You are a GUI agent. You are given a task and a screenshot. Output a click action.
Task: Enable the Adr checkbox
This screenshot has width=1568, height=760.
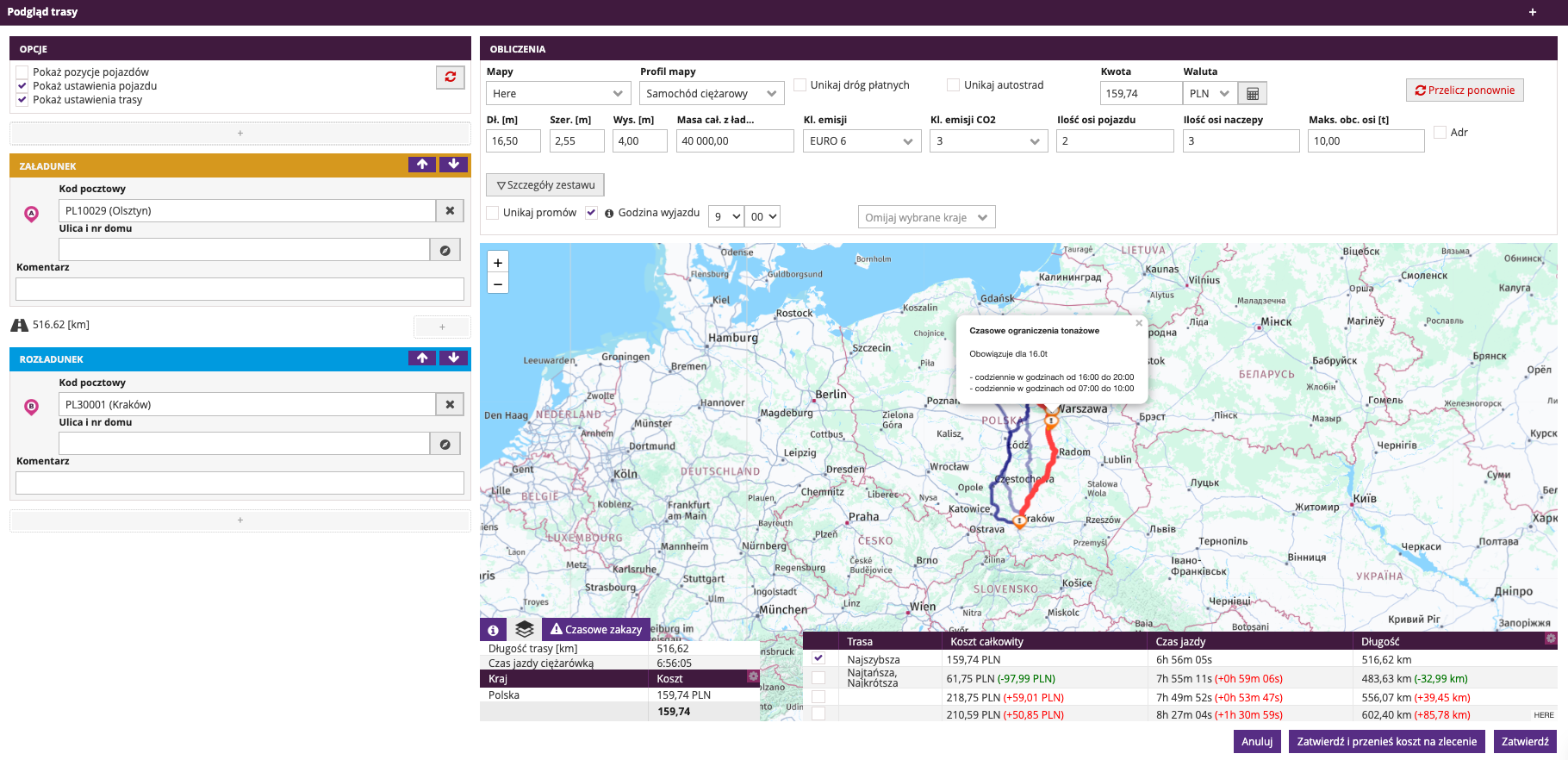(x=1440, y=132)
